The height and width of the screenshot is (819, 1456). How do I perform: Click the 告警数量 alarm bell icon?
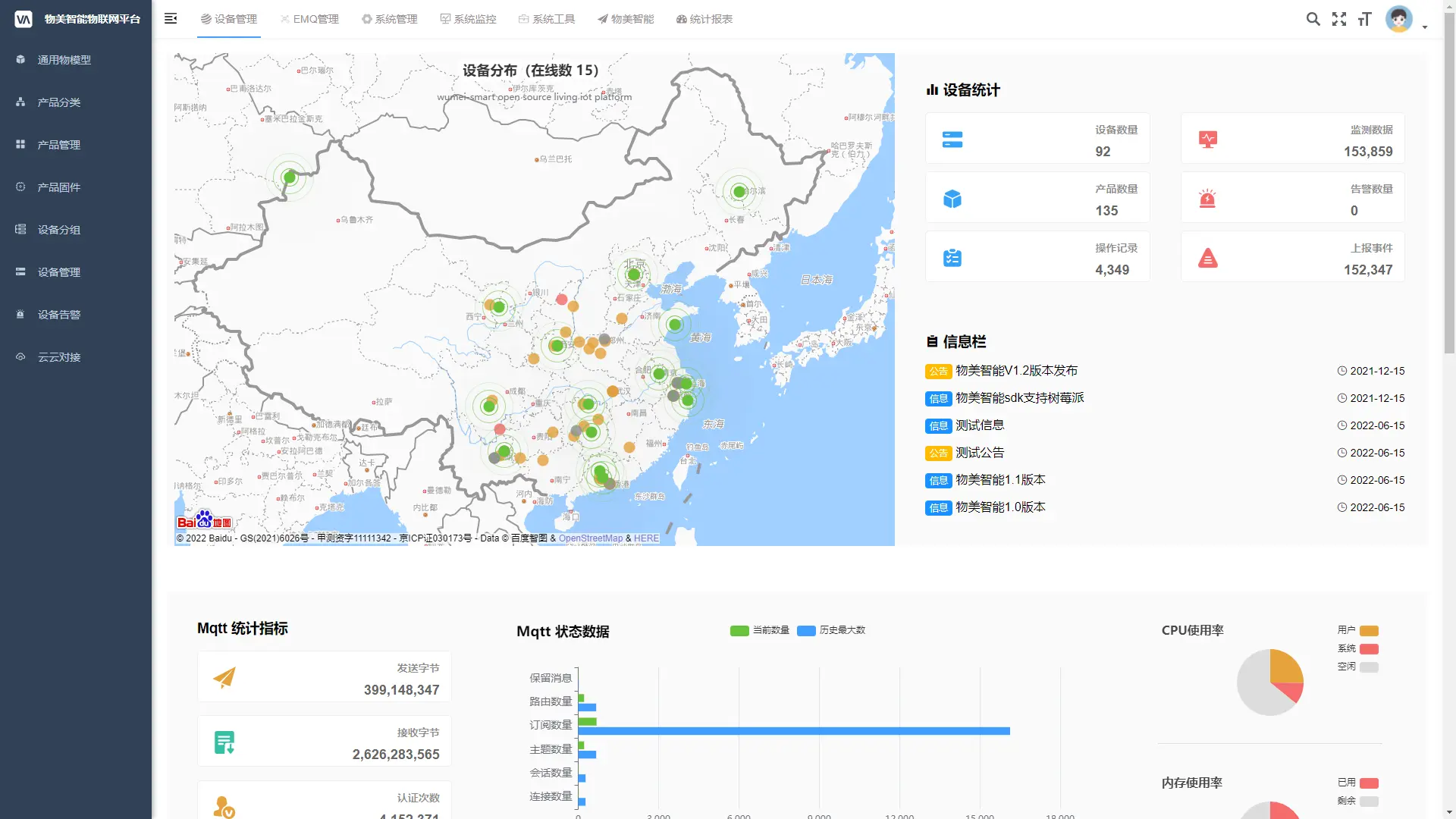(x=1207, y=199)
